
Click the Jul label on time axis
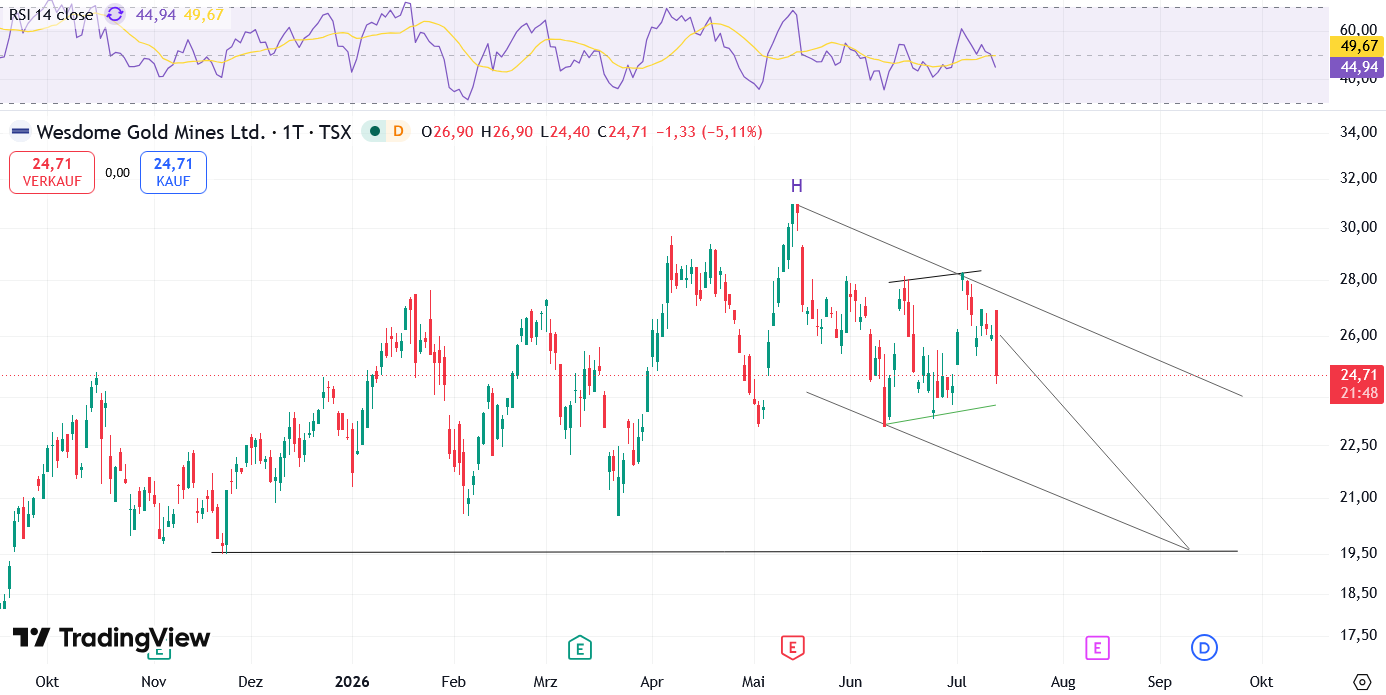pyautogui.click(x=958, y=682)
